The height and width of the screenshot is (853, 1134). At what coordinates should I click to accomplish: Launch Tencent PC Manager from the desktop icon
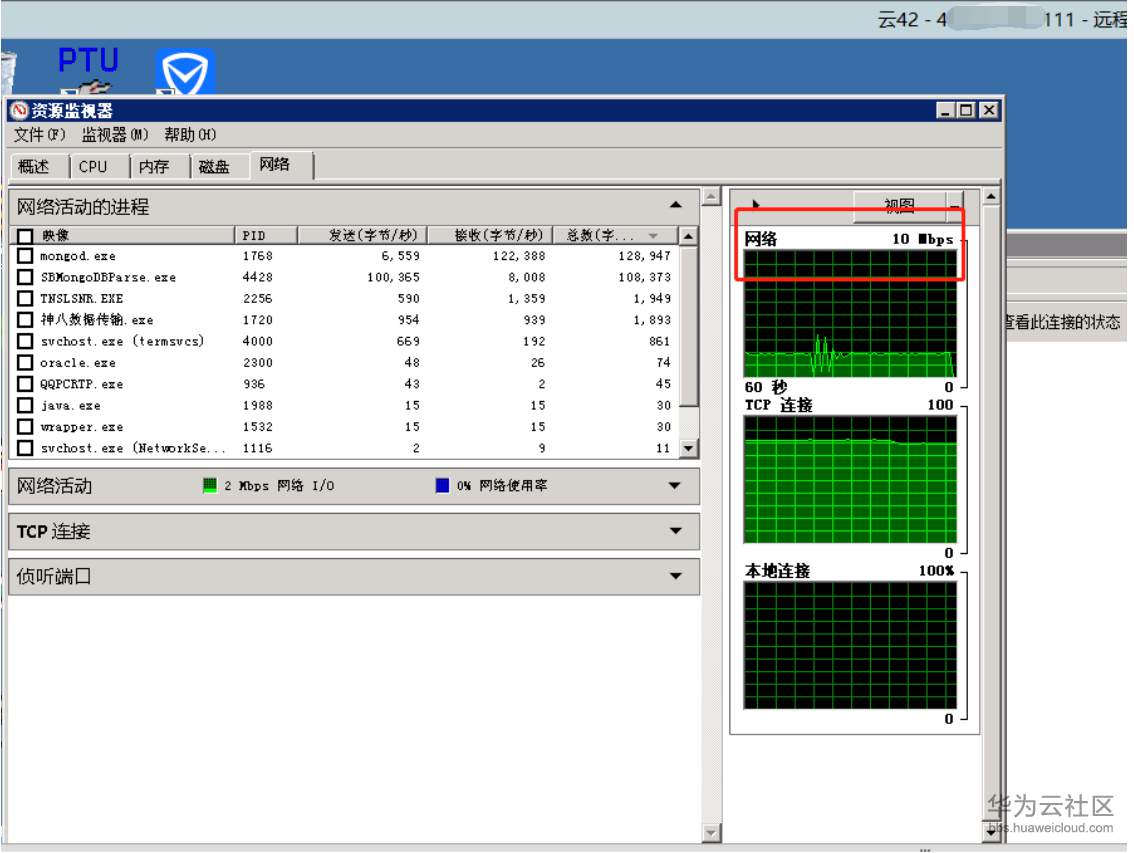185,72
